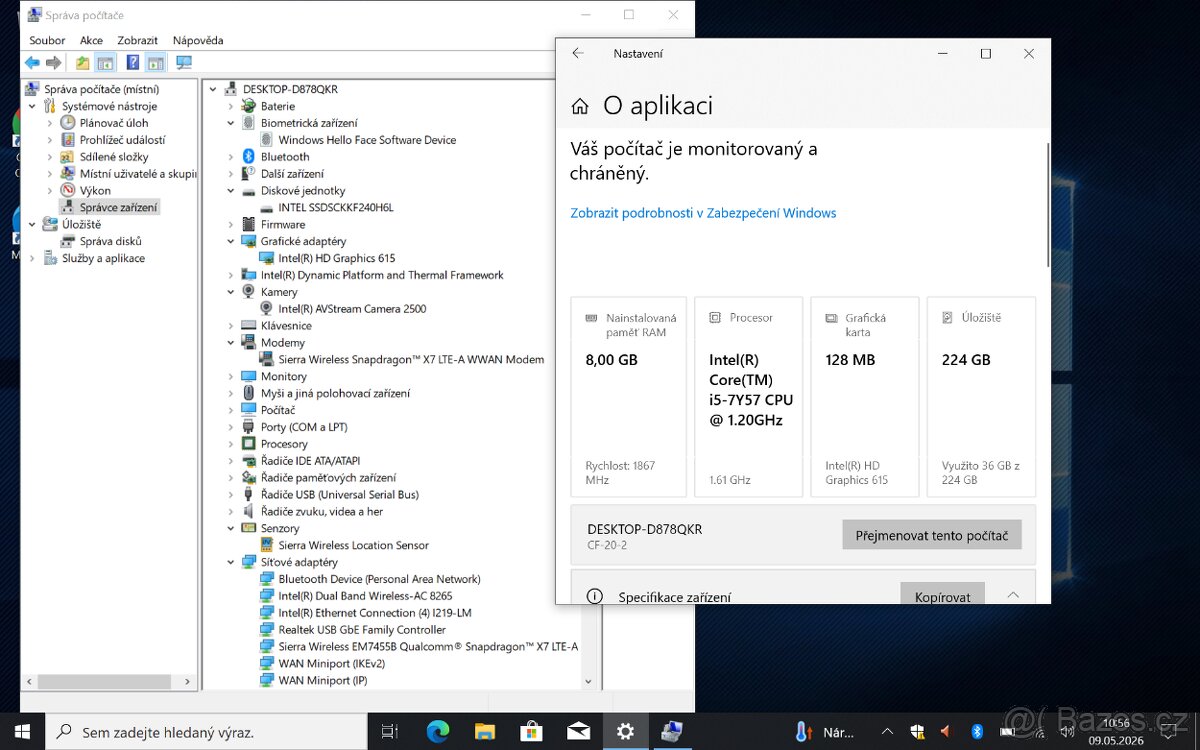
Task: Select Intel(R) AVStream Camera 2500
Action: coord(352,309)
